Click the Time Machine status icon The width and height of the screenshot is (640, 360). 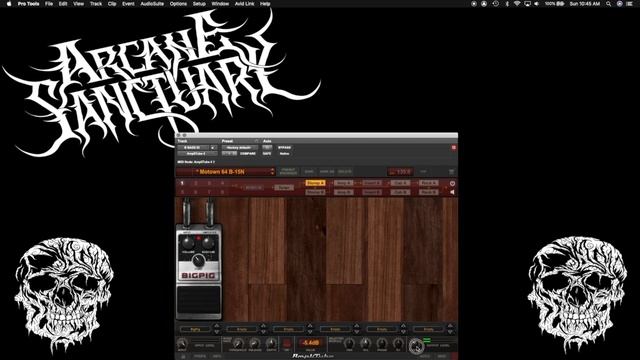[495, 4]
